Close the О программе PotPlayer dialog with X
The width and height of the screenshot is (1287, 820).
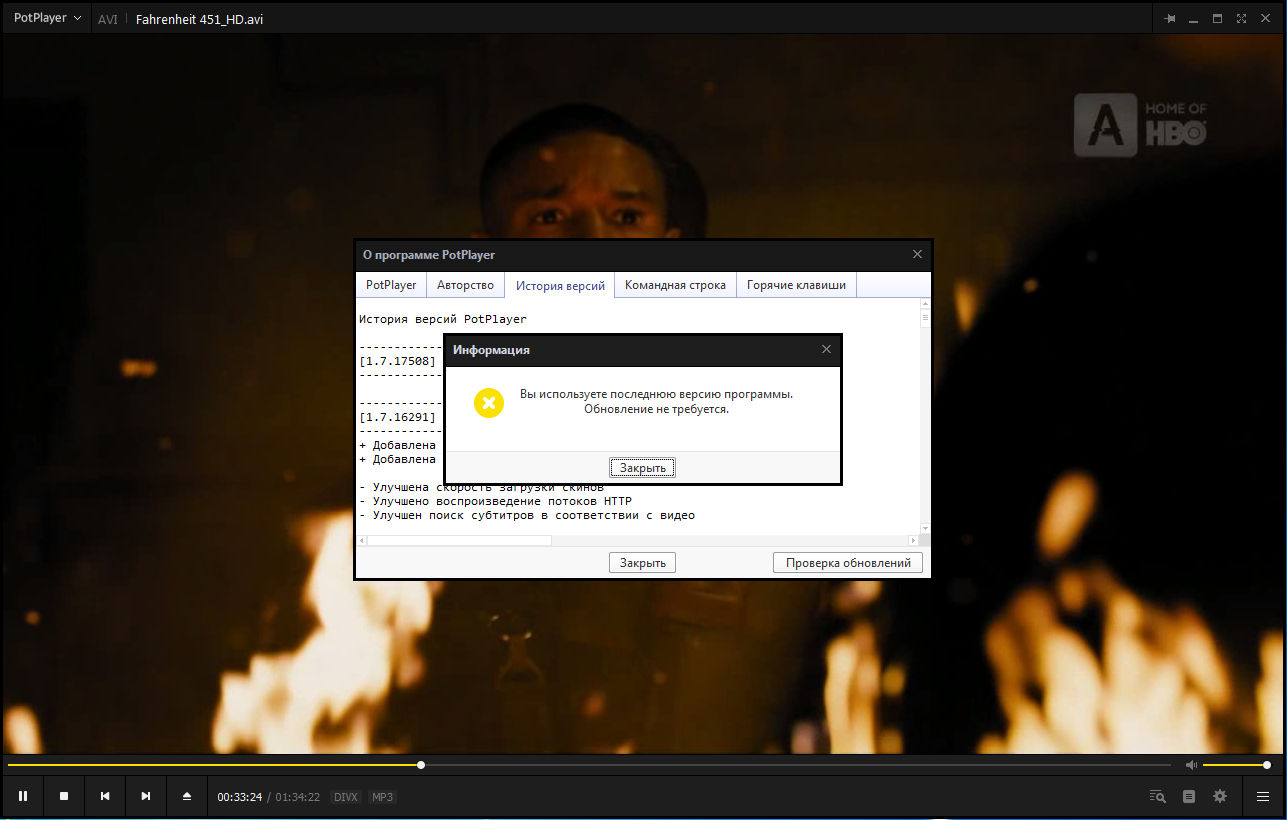(918, 254)
